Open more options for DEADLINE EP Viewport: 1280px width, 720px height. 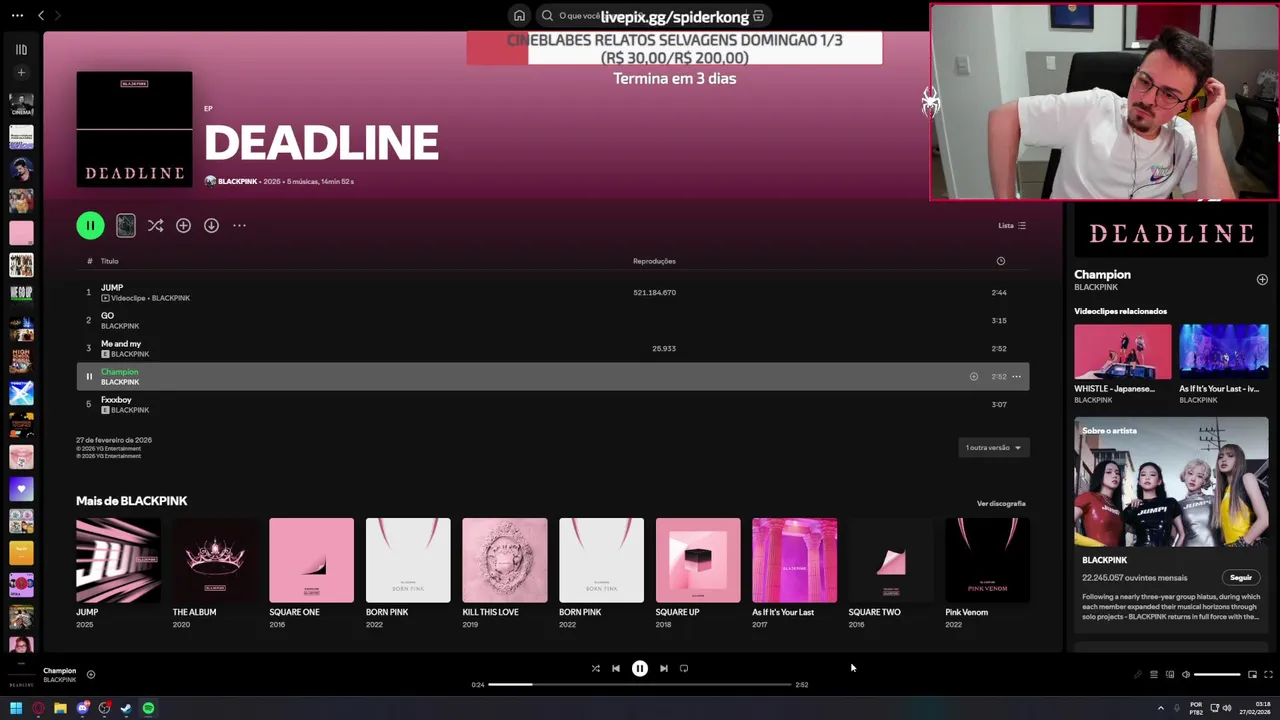coord(239,226)
